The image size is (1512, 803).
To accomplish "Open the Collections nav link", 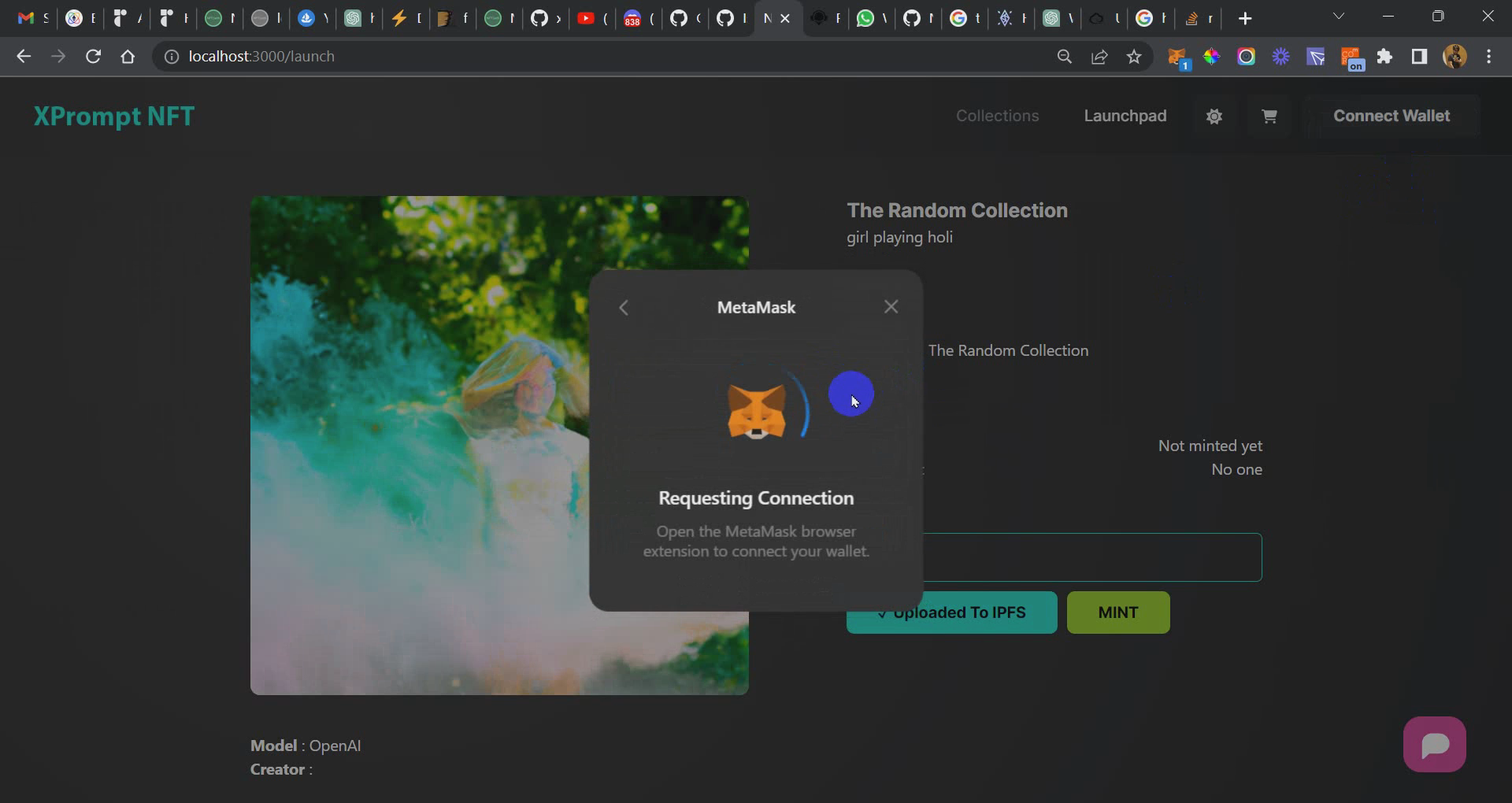I will point(997,116).
